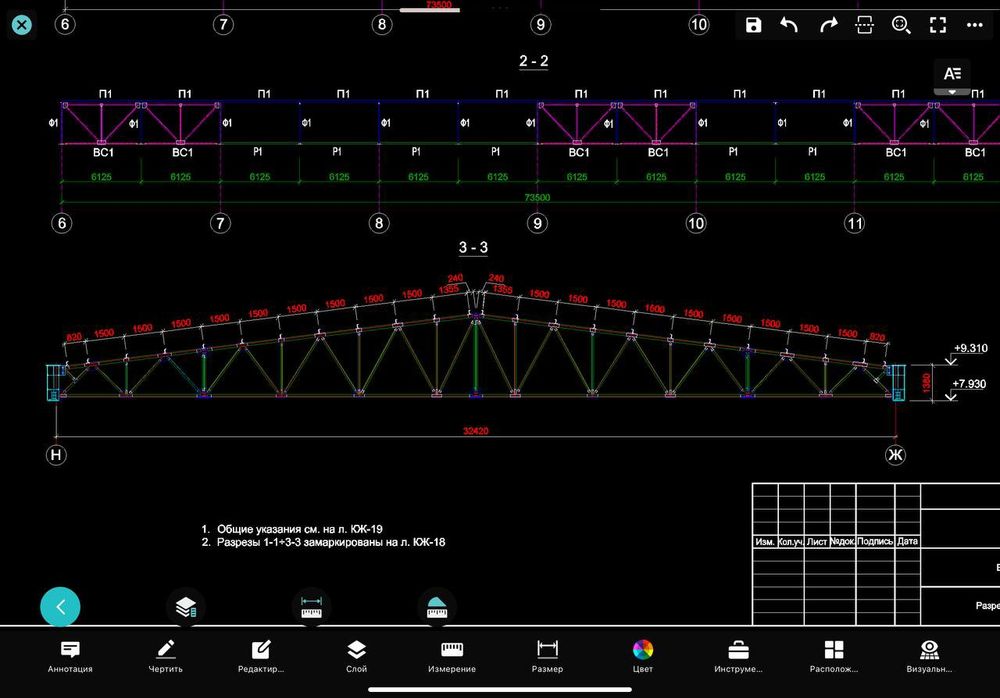The height and width of the screenshot is (698, 1000).
Task: Tap the "№док." title block cell
Action: pos(842,542)
